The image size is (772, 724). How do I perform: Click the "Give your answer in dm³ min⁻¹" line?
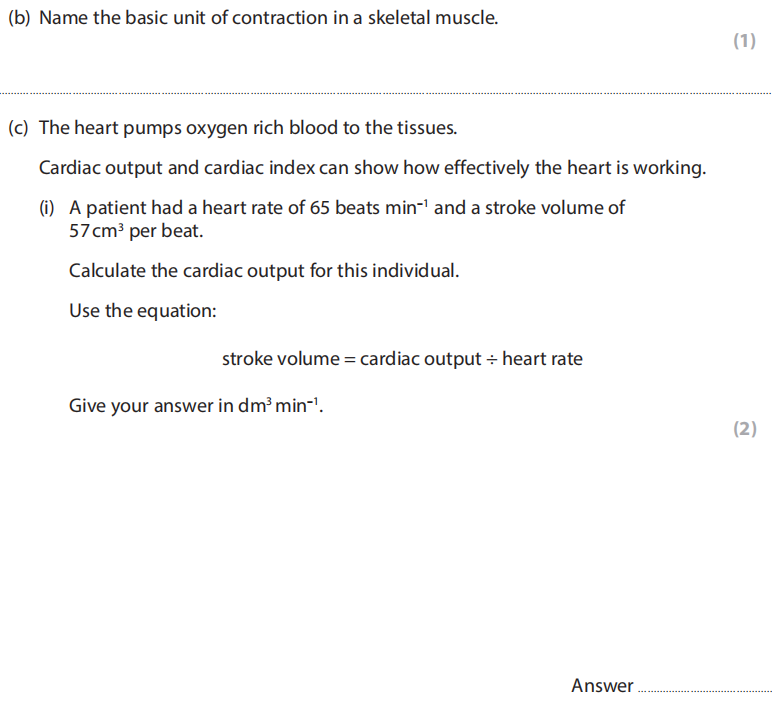tap(197, 406)
